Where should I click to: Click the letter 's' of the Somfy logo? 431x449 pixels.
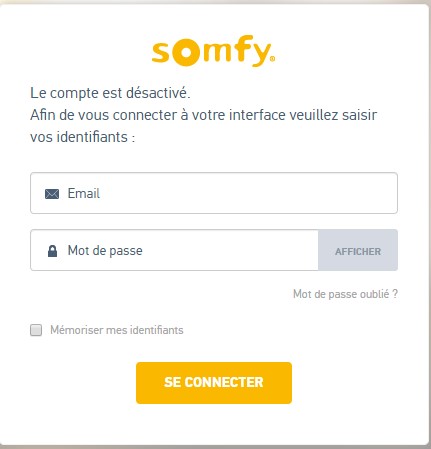tap(161, 53)
